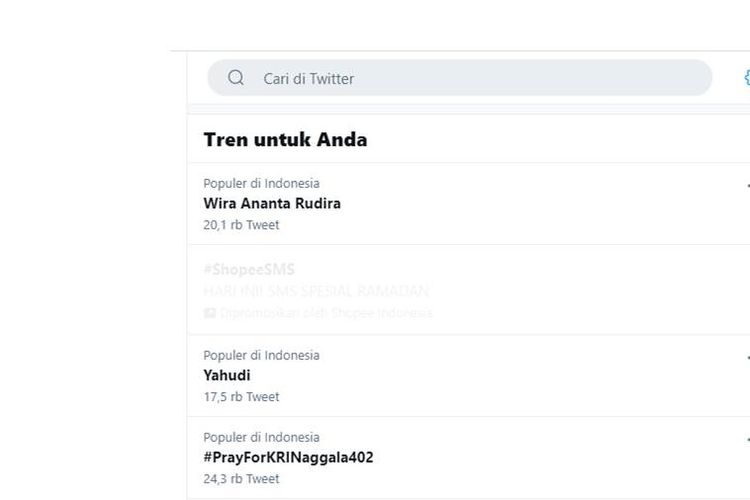Select the 17,5 rb Tweet count

pos(241,397)
